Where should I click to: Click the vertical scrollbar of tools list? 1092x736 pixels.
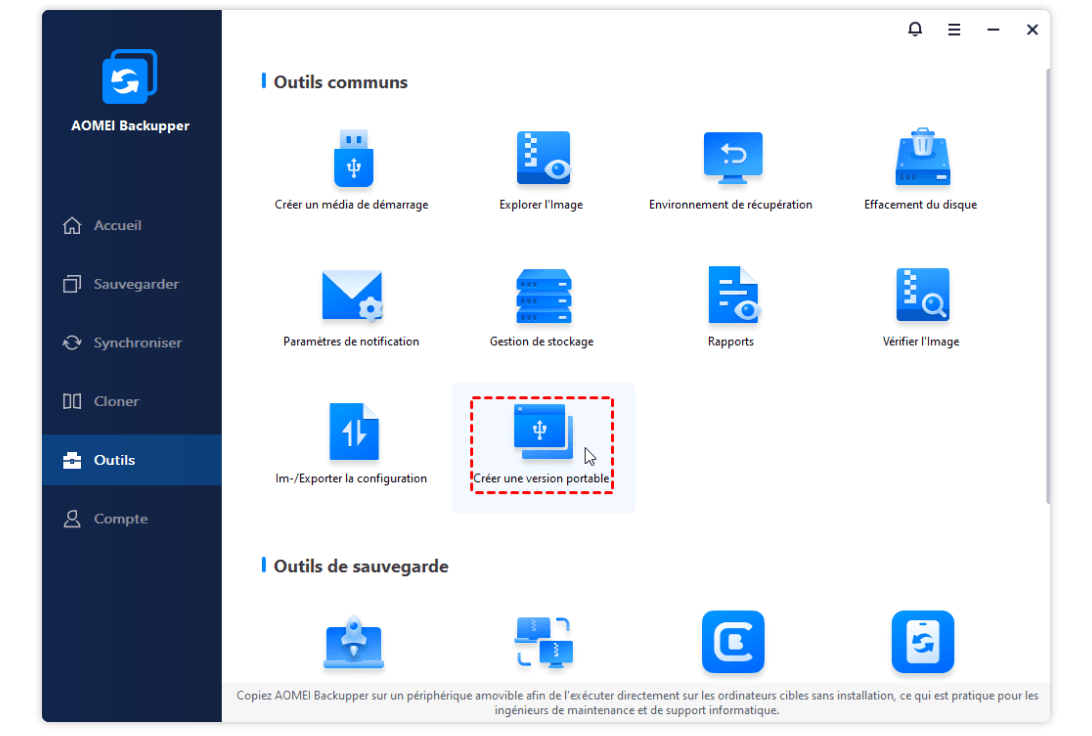(1047, 285)
